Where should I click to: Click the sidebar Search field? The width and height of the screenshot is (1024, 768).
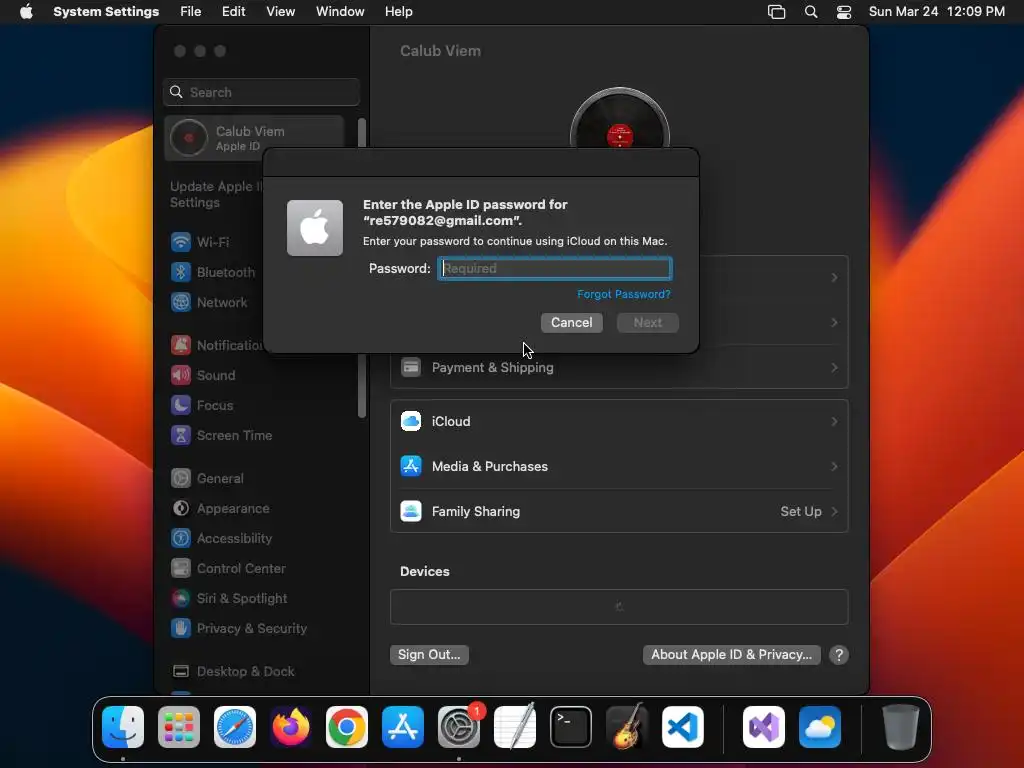pyautogui.click(x=261, y=92)
